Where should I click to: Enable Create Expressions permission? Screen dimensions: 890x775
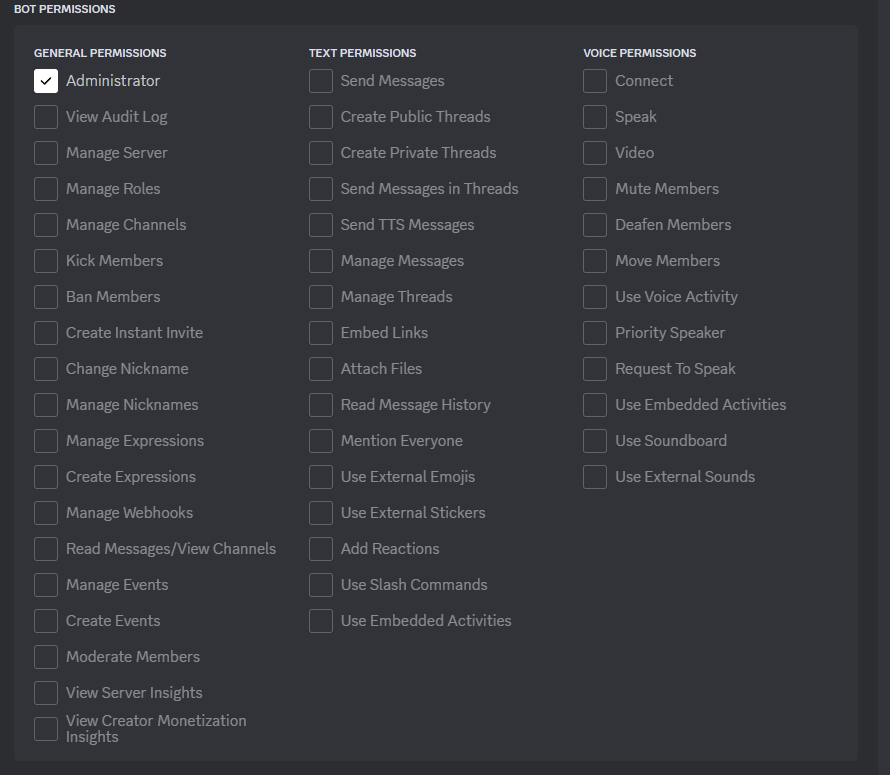[x=46, y=477]
